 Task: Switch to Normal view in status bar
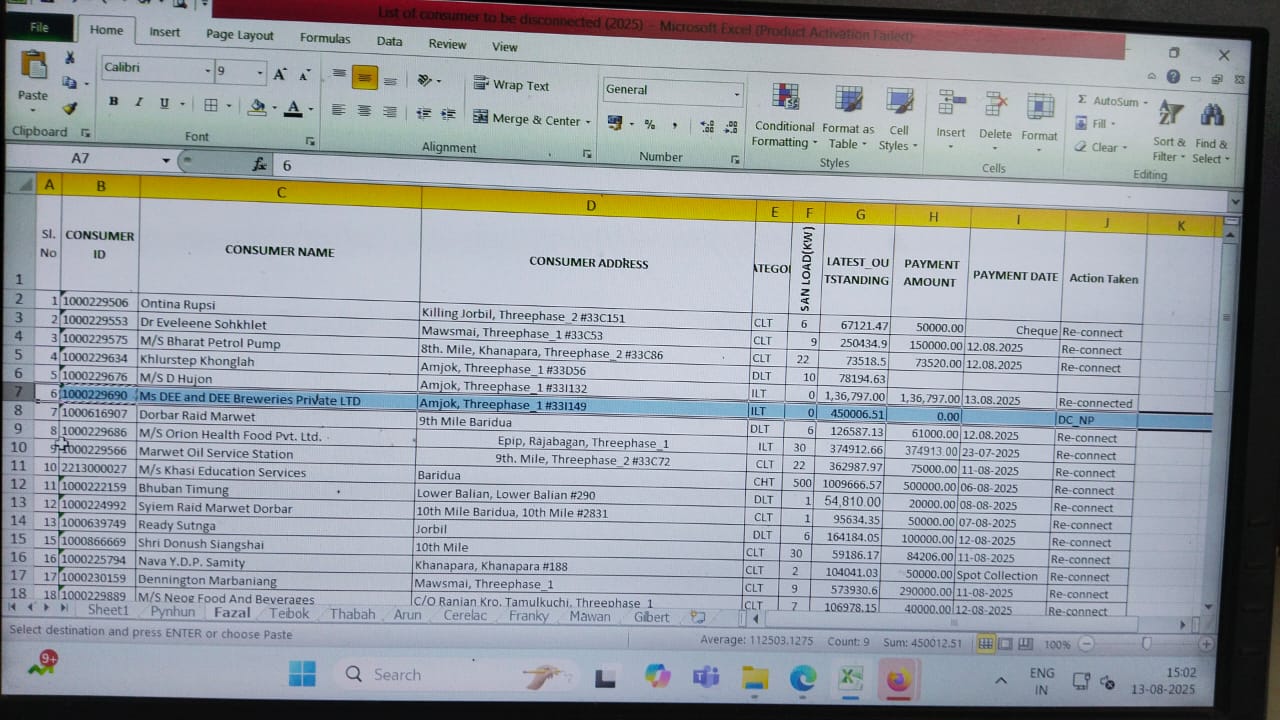985,644
